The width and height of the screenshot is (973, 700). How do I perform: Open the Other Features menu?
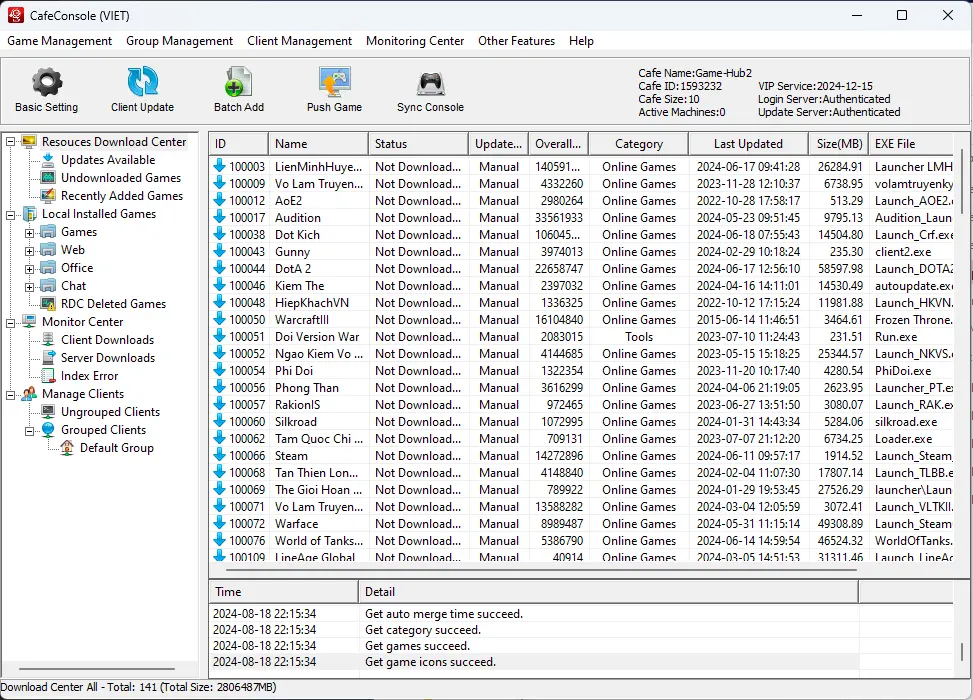516,41
